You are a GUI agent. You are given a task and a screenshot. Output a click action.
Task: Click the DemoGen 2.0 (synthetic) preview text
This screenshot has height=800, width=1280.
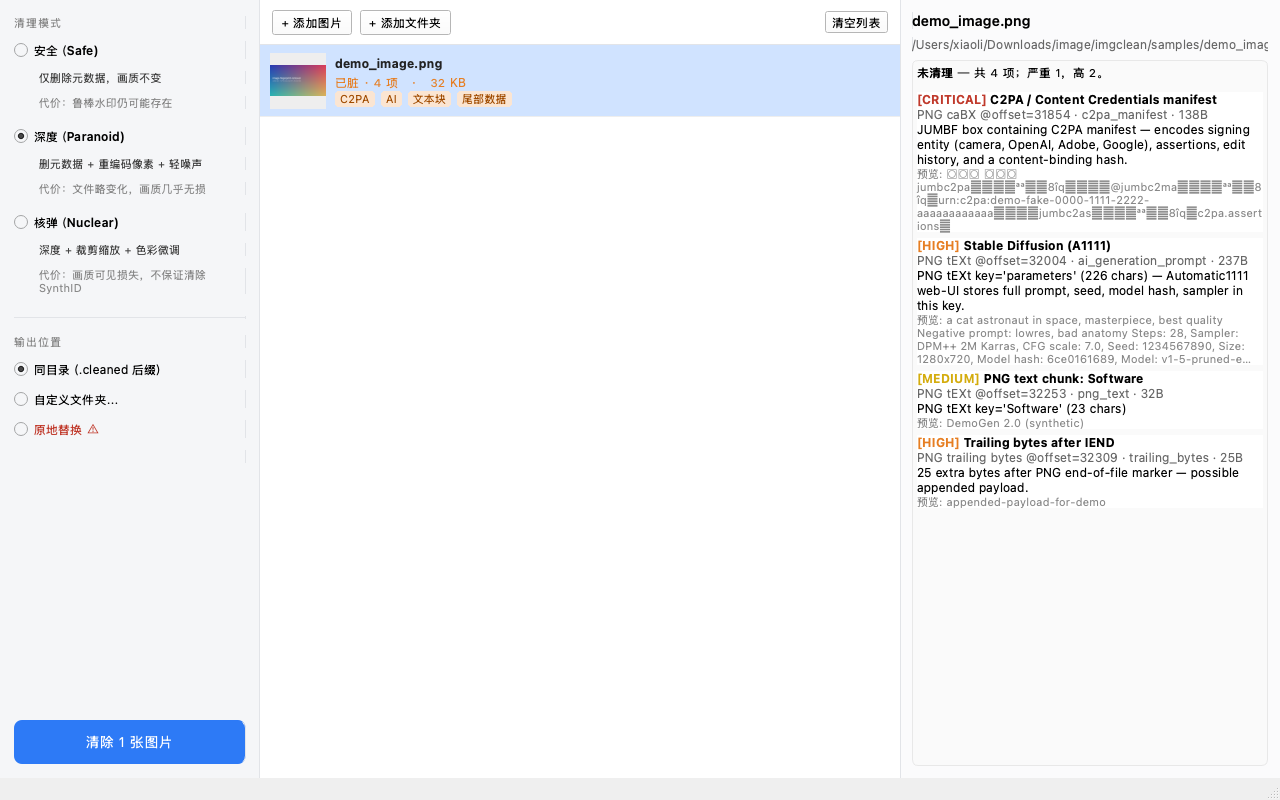1000,423
